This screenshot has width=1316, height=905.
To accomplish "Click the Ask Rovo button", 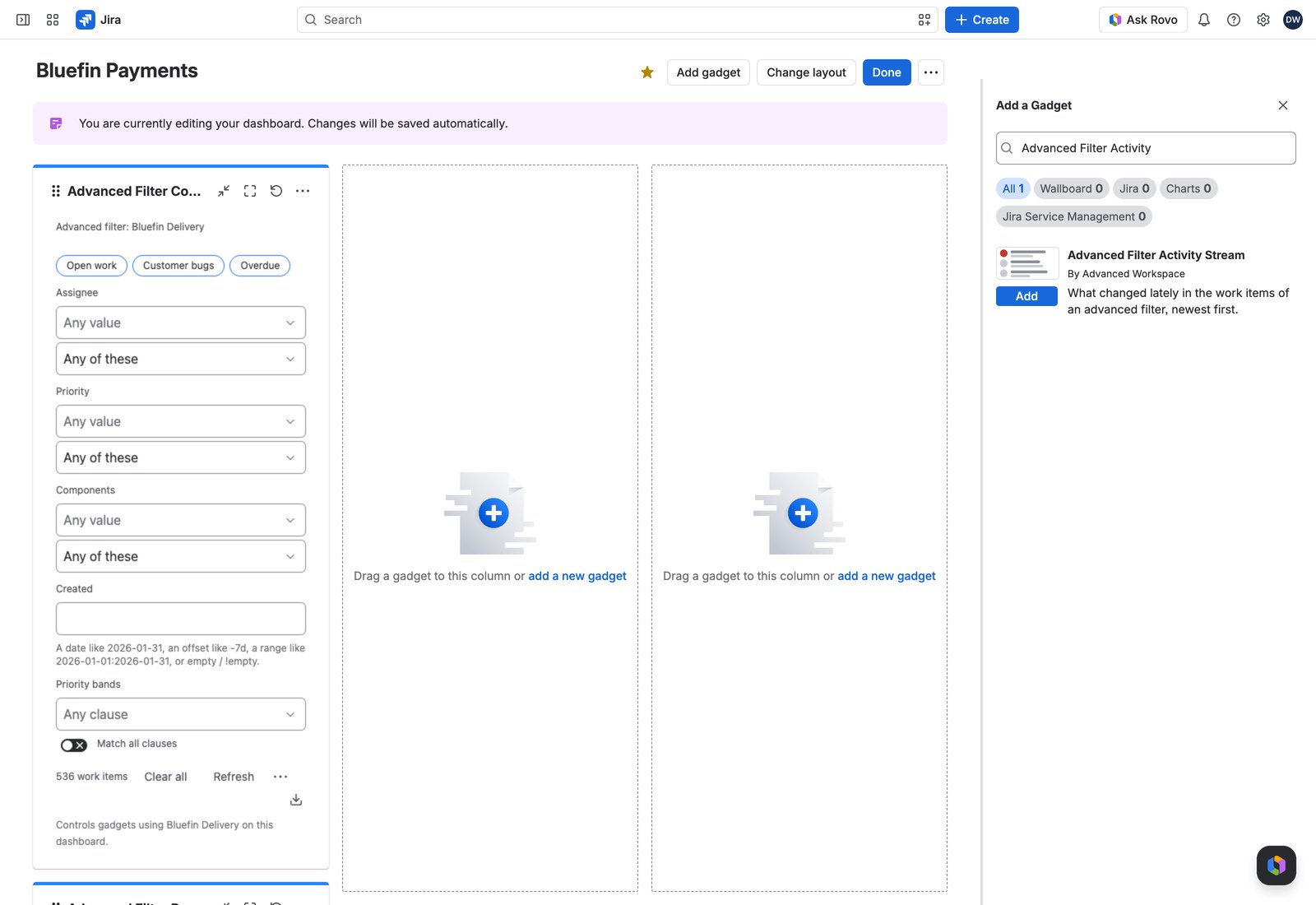I will tap(1143, 20).
